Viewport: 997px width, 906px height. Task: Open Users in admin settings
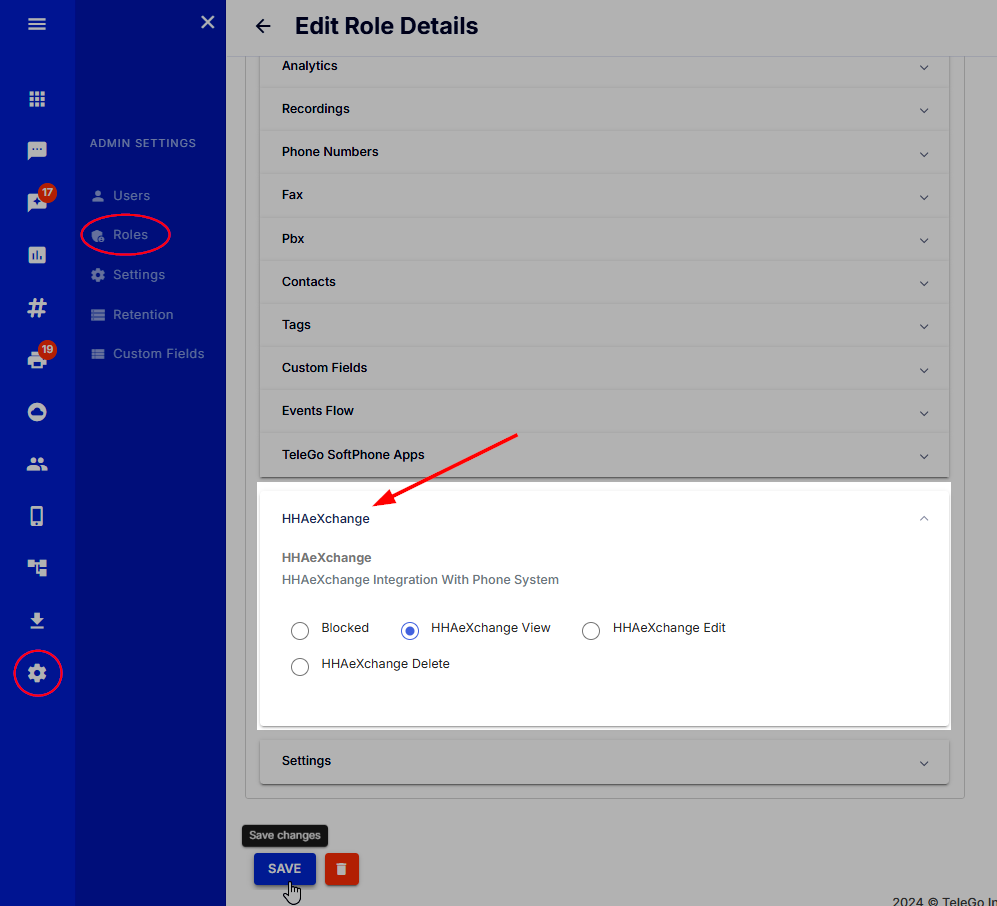point(131,196)
